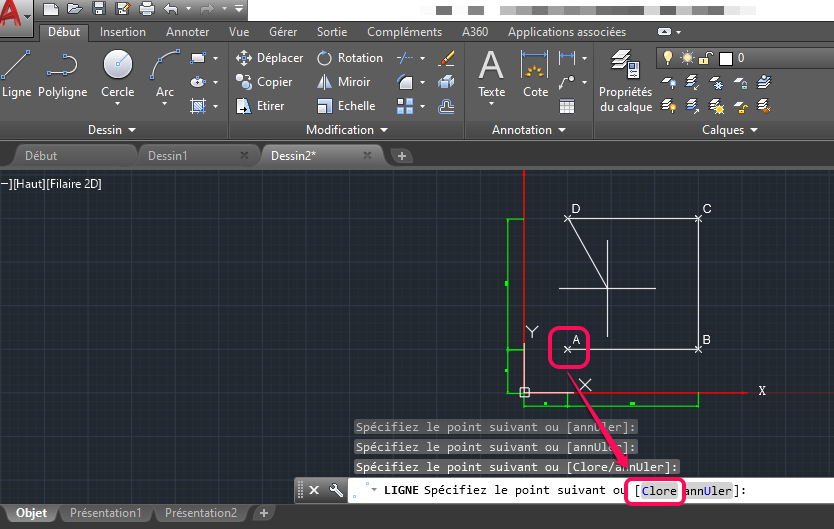Select the annUler command option
The image size is (834, 529).
click(x=708, y=491)
